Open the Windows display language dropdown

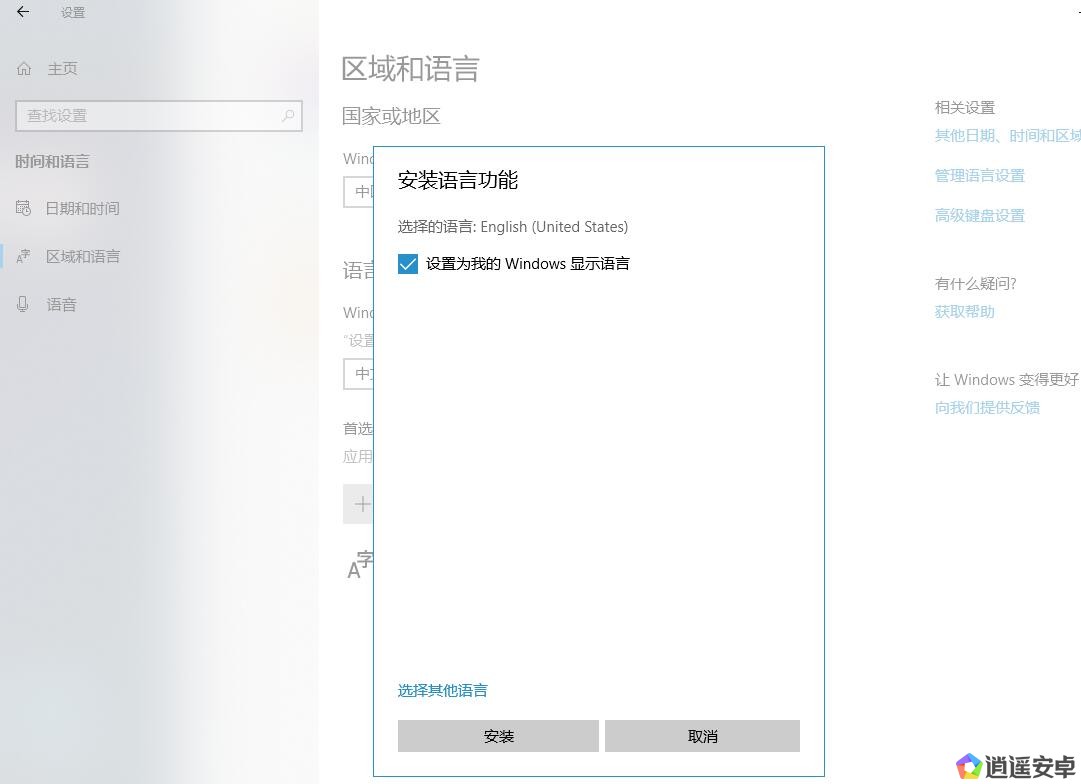click(358, 374)
